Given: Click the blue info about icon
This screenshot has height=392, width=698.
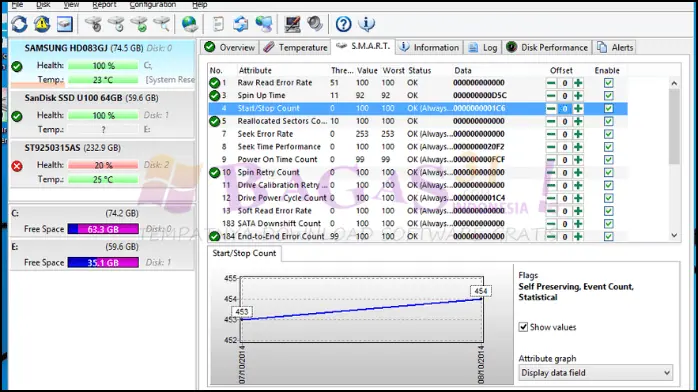Looking at the screenshot, I should (x=366, y=24).
